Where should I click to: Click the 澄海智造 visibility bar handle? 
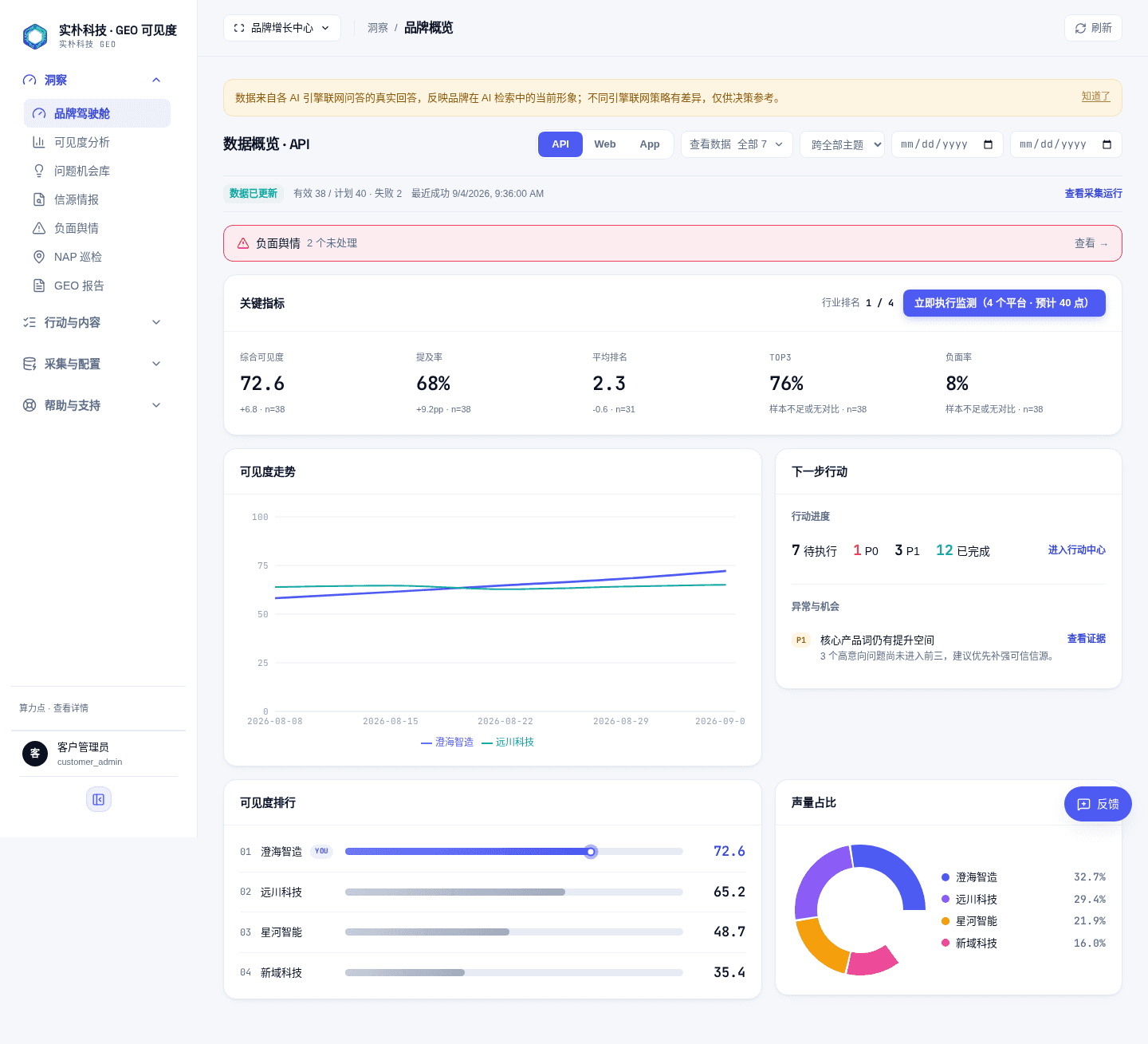pos(591,852)
